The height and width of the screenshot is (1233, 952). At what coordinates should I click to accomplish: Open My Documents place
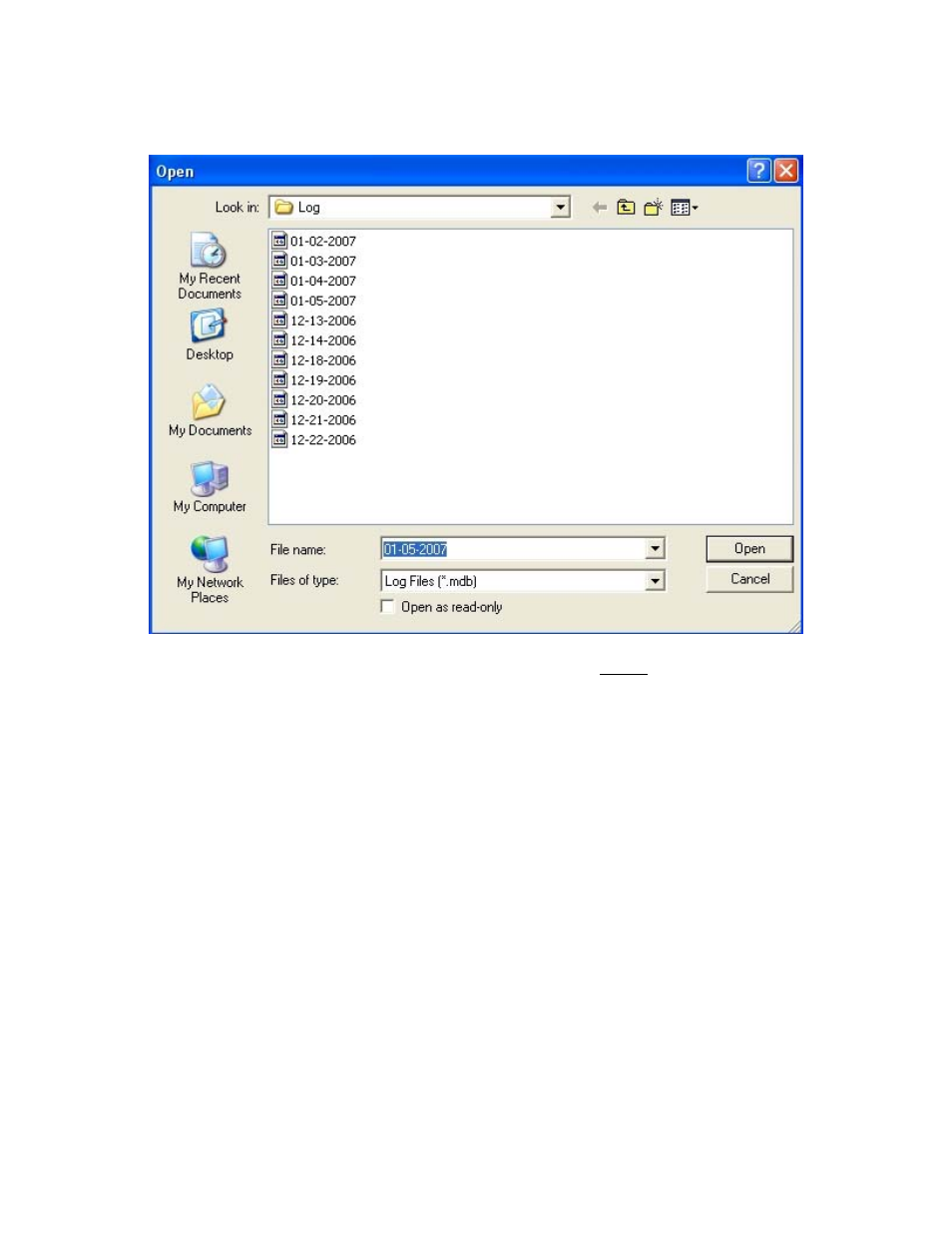coord(210,410)
